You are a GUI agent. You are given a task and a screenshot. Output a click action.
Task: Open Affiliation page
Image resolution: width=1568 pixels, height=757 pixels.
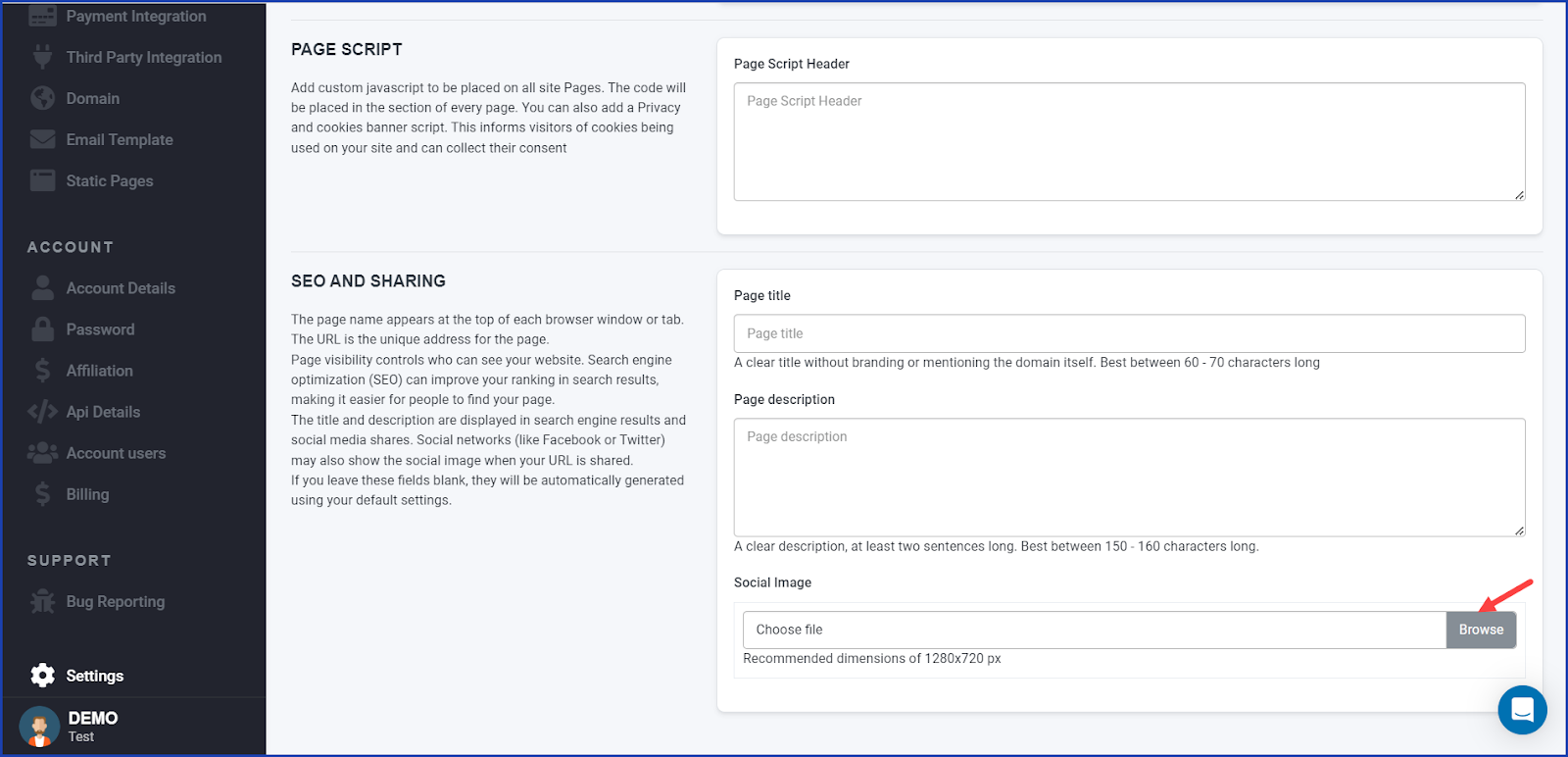(99, 371)
